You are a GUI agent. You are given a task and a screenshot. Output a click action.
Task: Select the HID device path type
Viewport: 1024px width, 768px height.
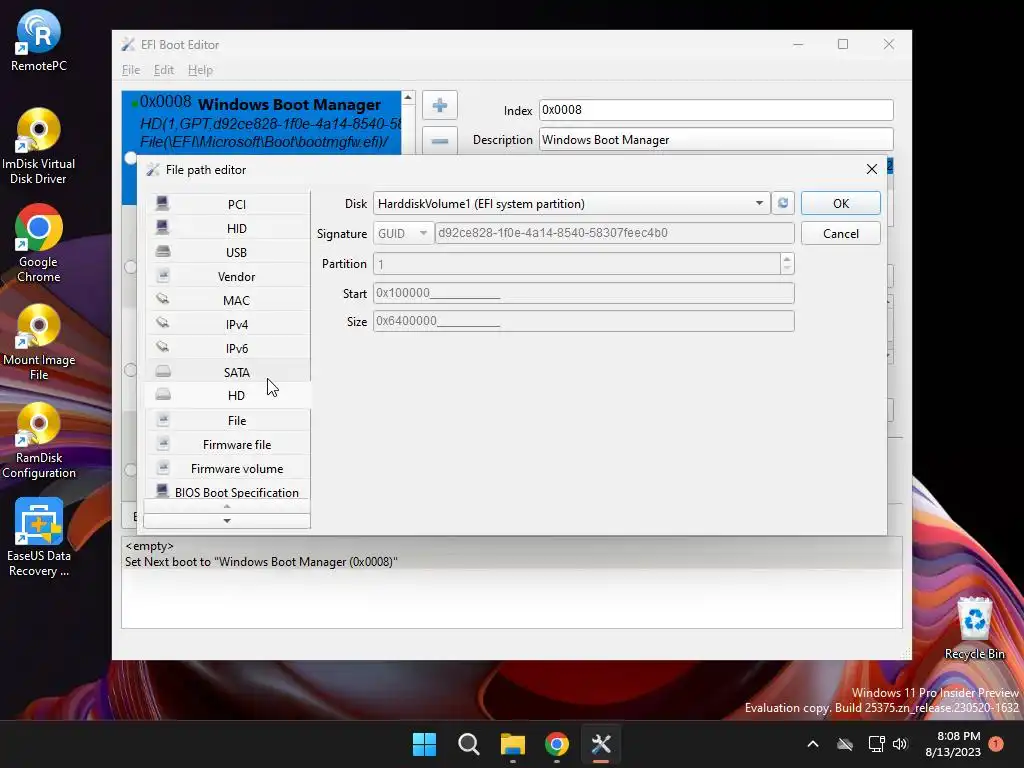227,229
